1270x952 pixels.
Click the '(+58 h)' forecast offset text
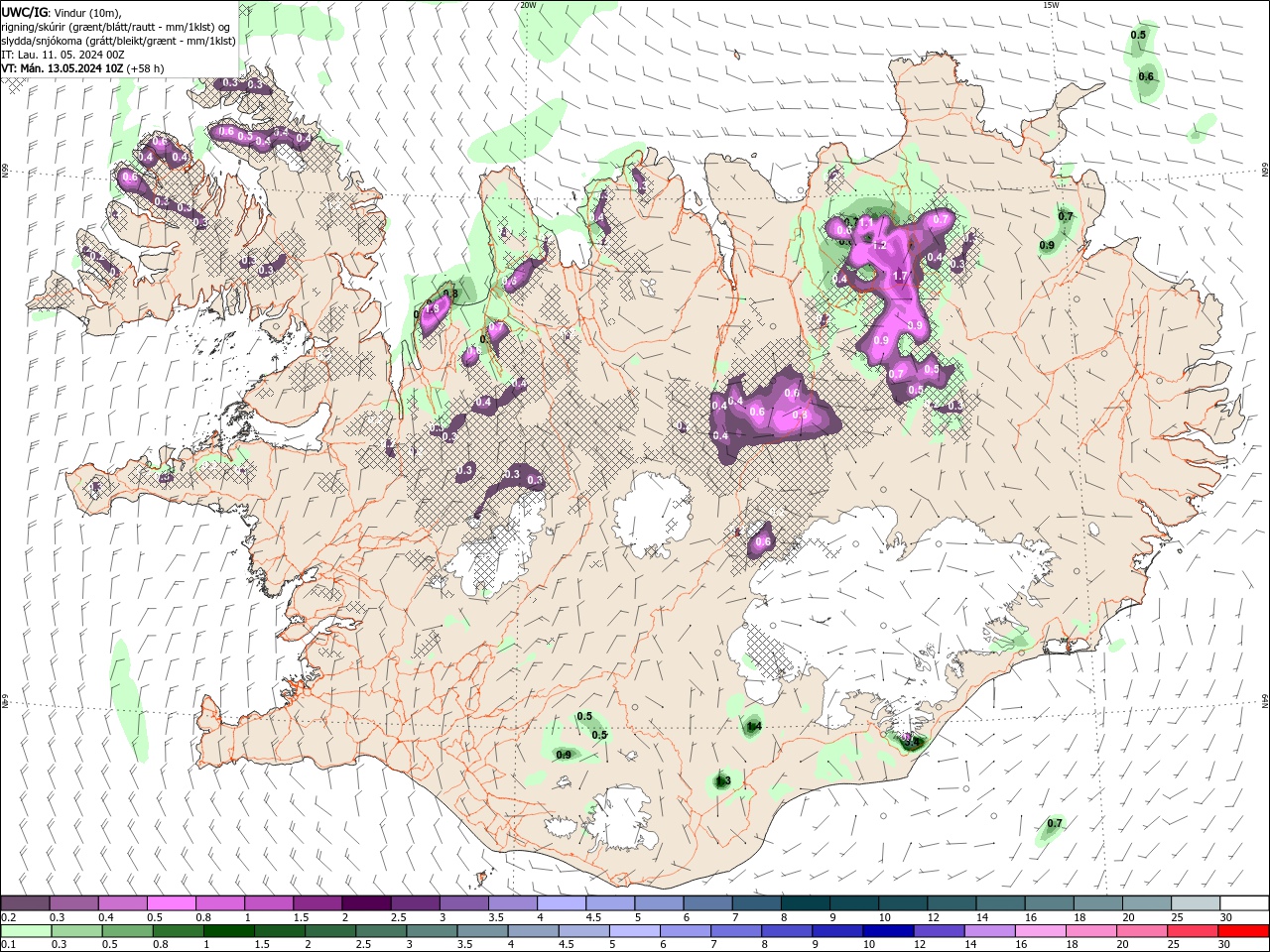click(146, 68)
